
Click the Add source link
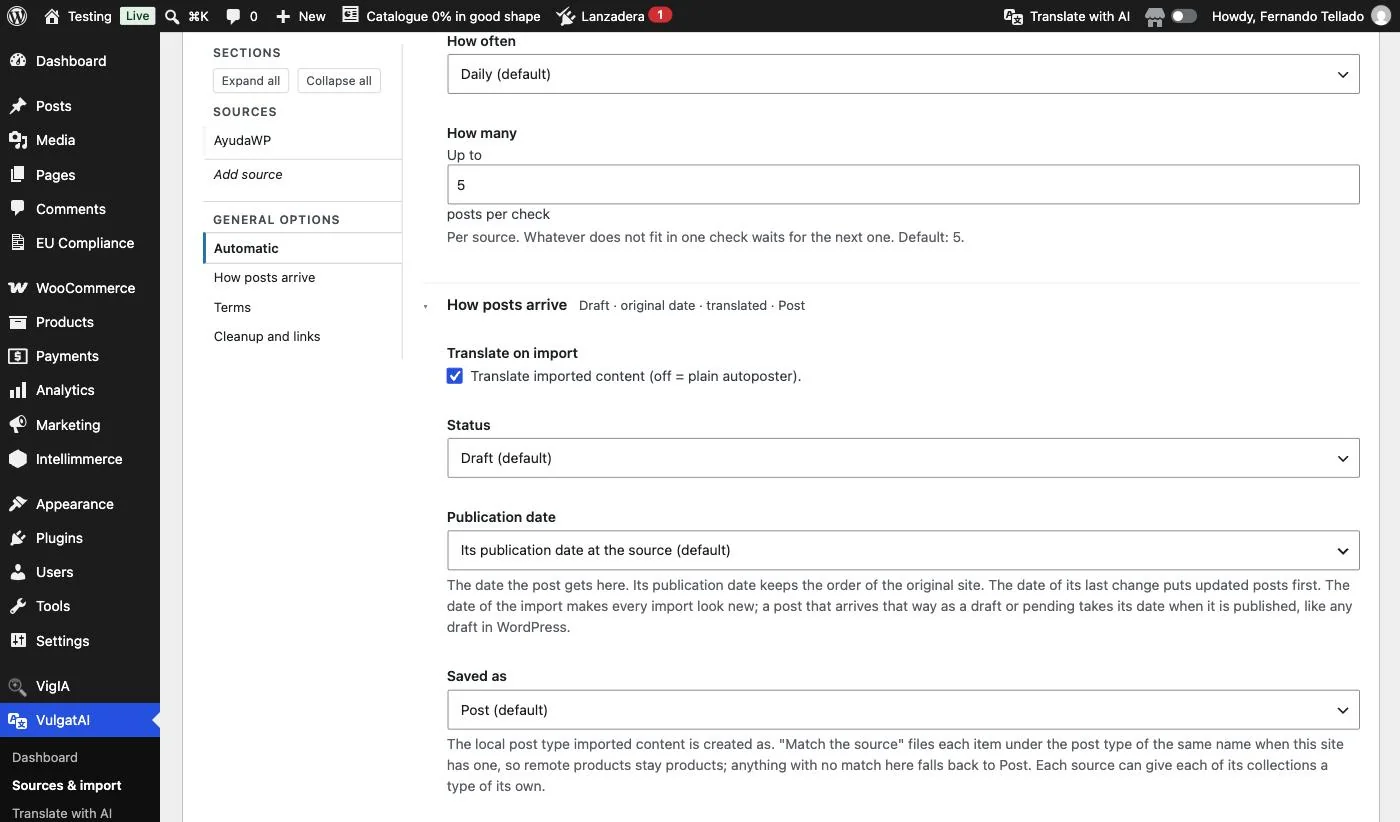(x=248, y=174)
